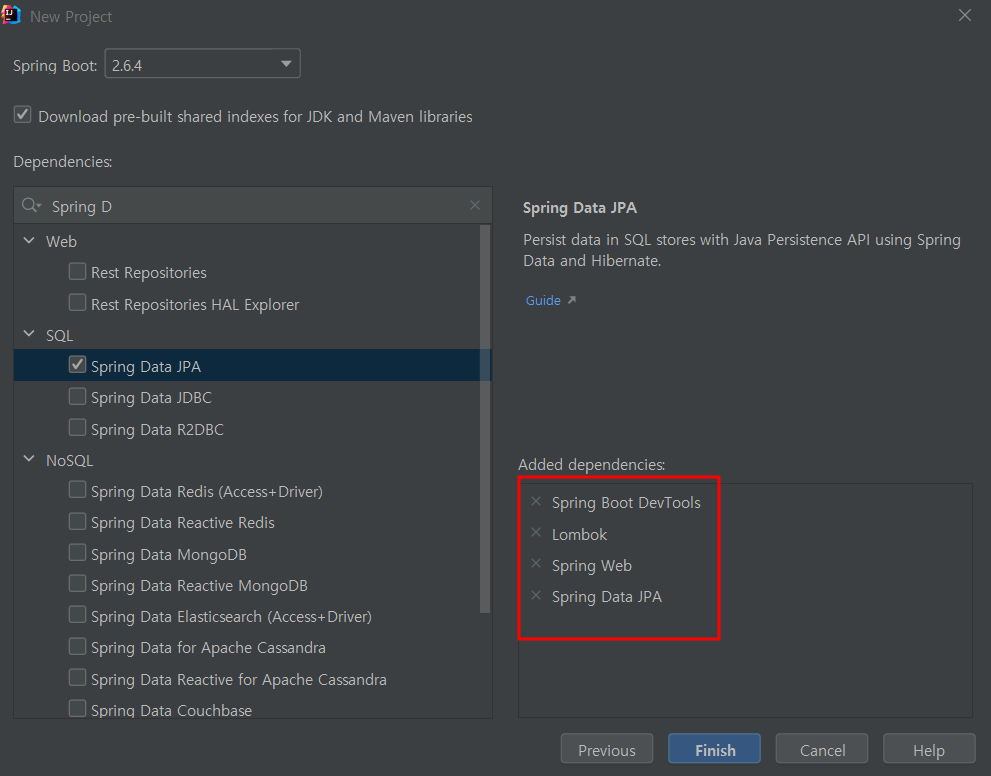Screen dimensions: 991x776
Task: Enable the Spring Data JDBC dependency
Action: coord(77,396)
